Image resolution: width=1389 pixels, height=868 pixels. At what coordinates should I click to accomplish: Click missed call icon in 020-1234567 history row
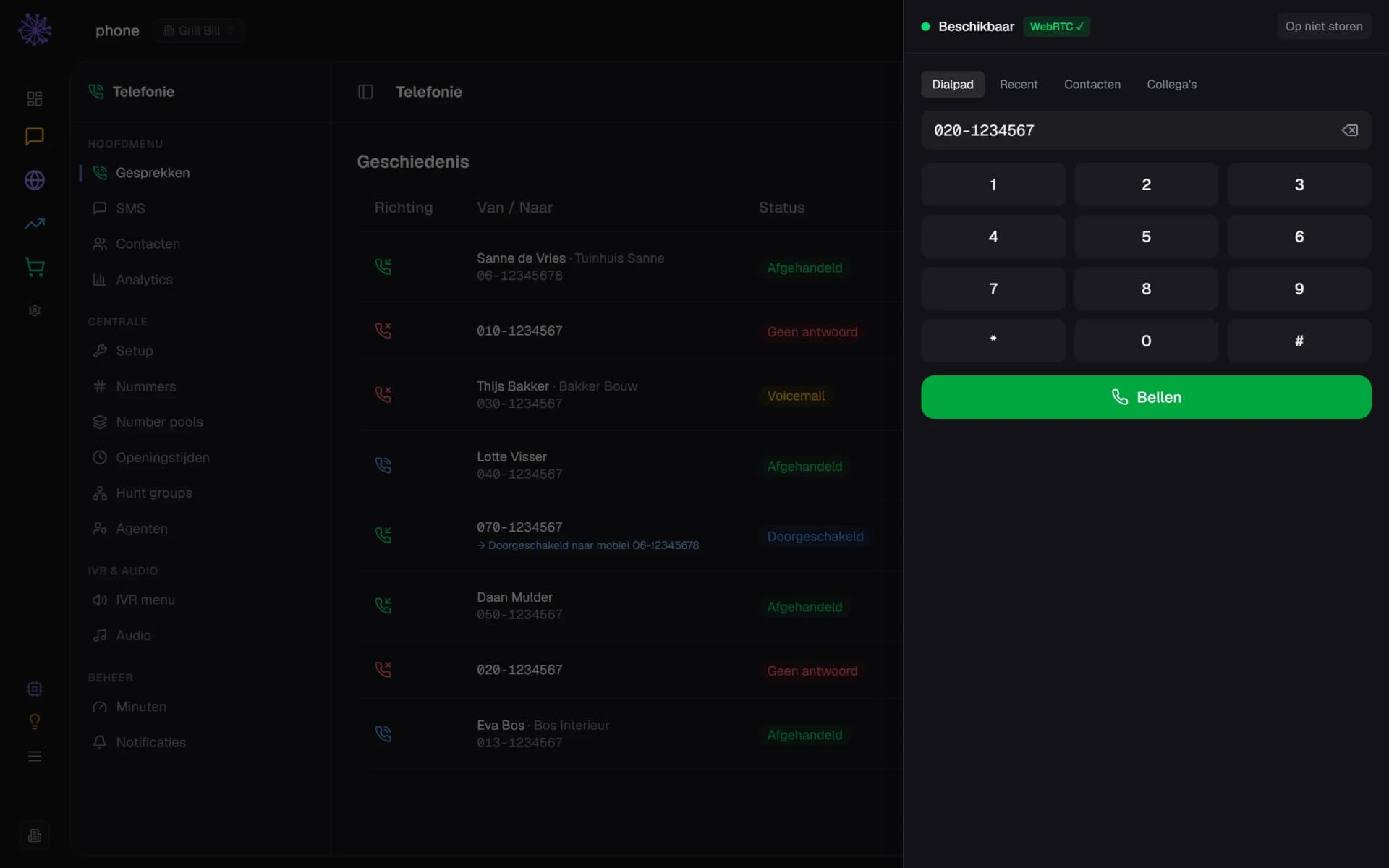(x=383, y=669)
